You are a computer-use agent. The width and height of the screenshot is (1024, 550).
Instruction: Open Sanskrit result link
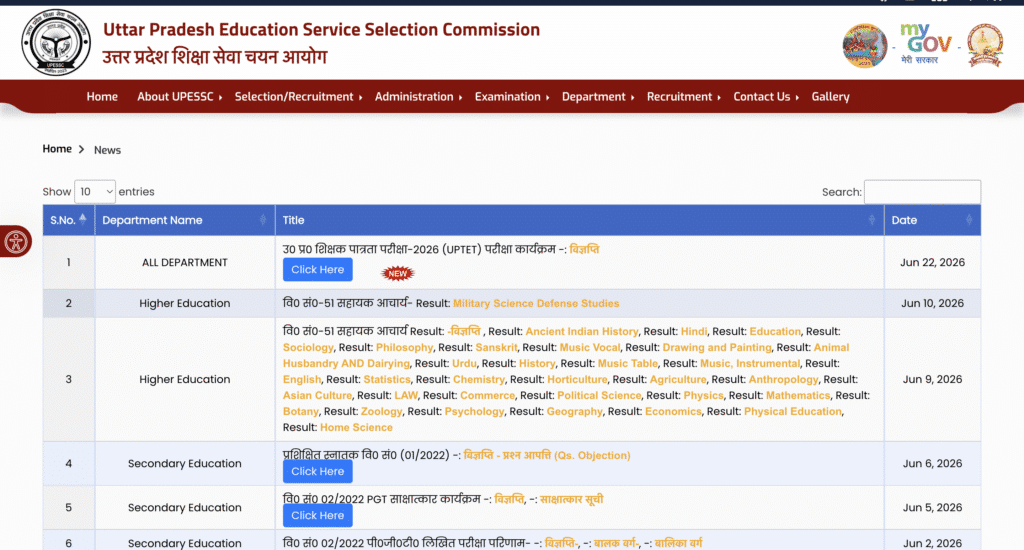click(x=496, y=348)
